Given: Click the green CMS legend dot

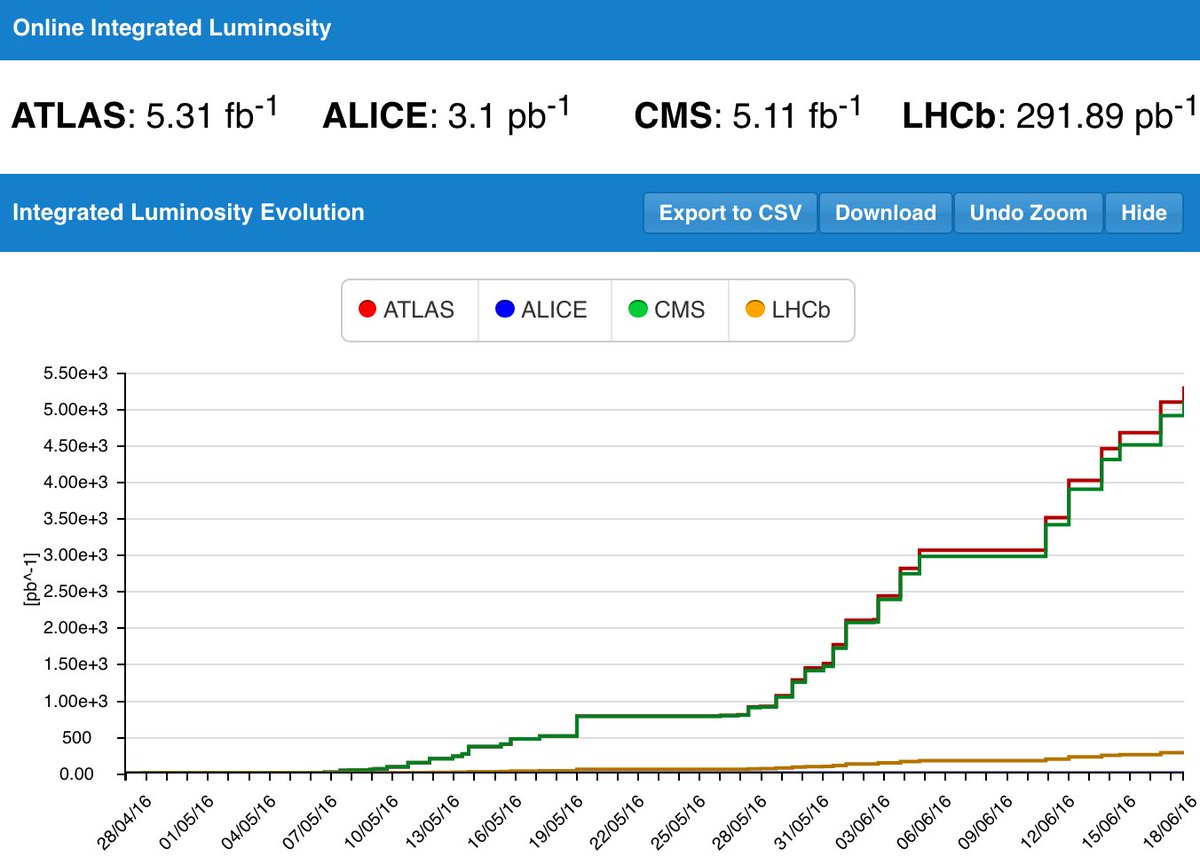Looking at the screenshot, I should (638, 309).
